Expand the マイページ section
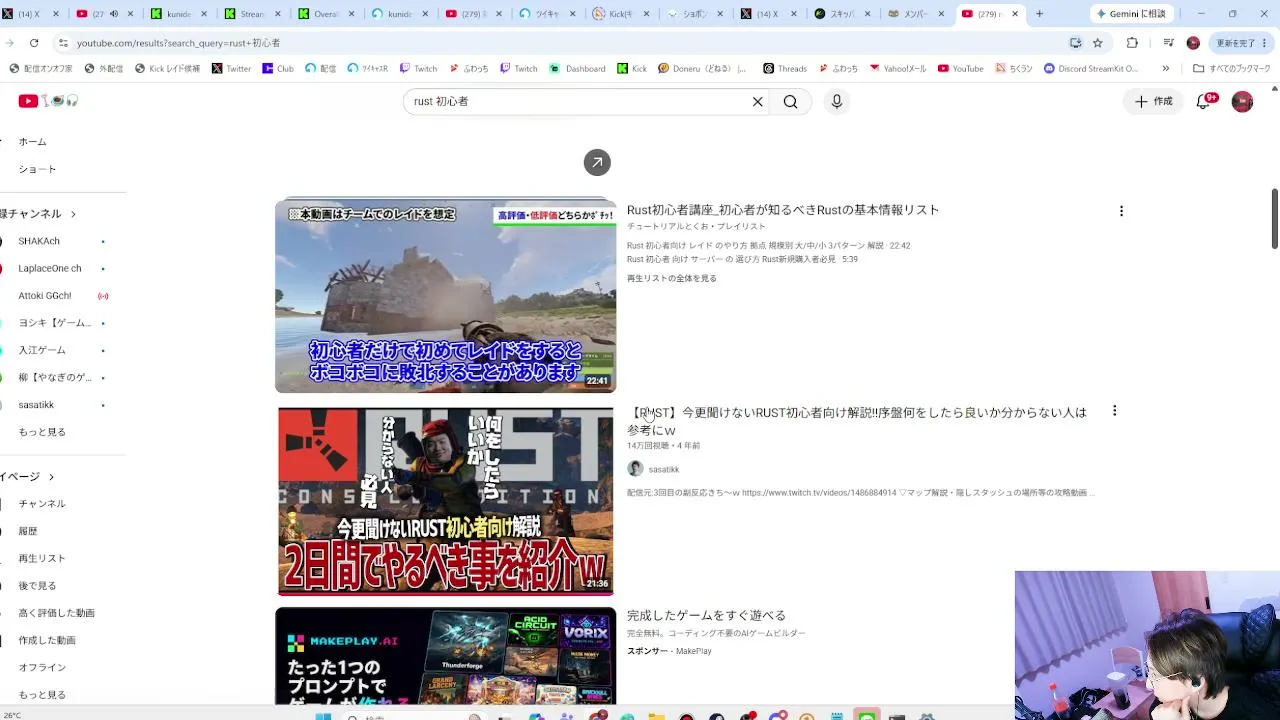This screenshot has width=1280, height=720. click(27, 477)
